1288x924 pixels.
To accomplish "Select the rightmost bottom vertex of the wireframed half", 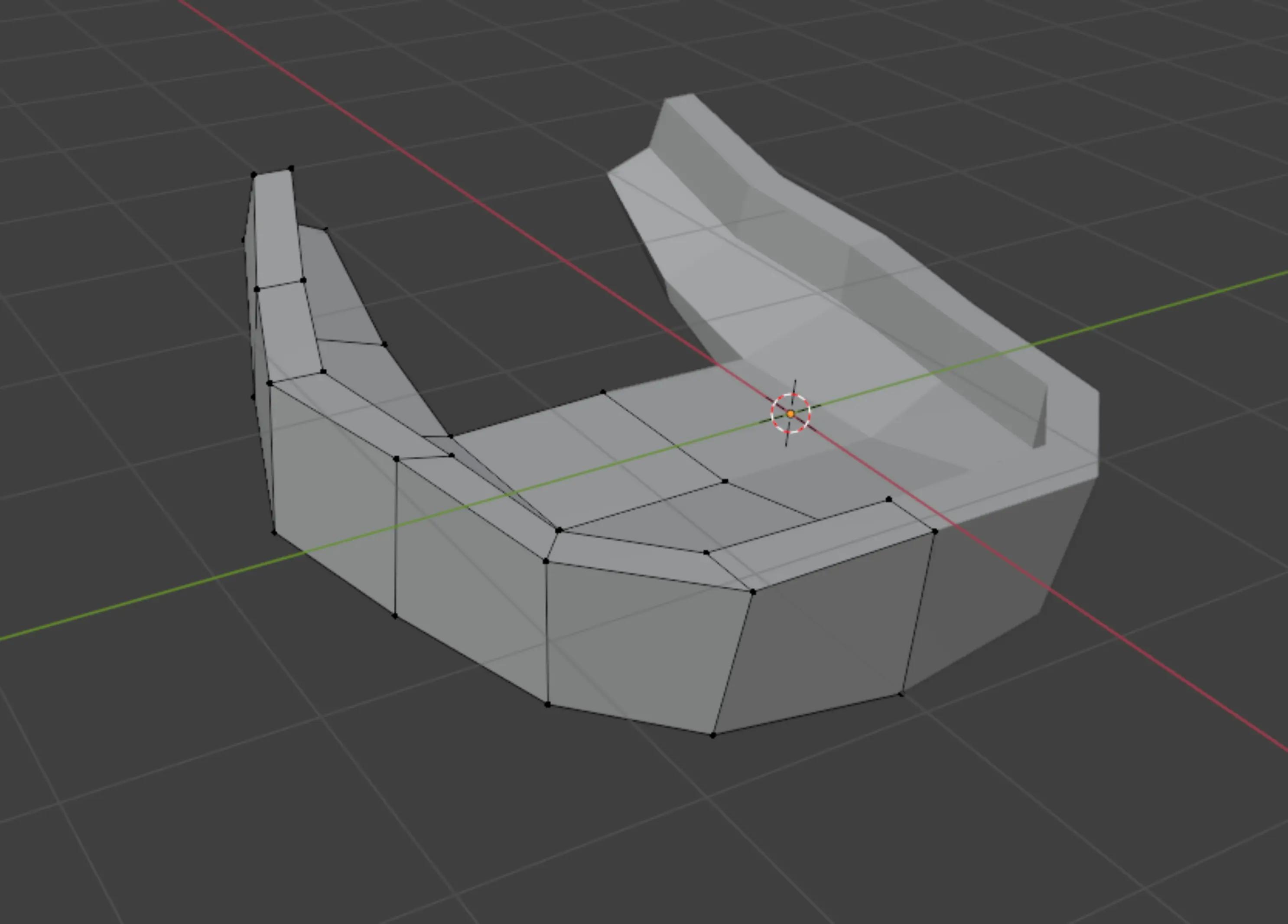I will click(901, 694).
